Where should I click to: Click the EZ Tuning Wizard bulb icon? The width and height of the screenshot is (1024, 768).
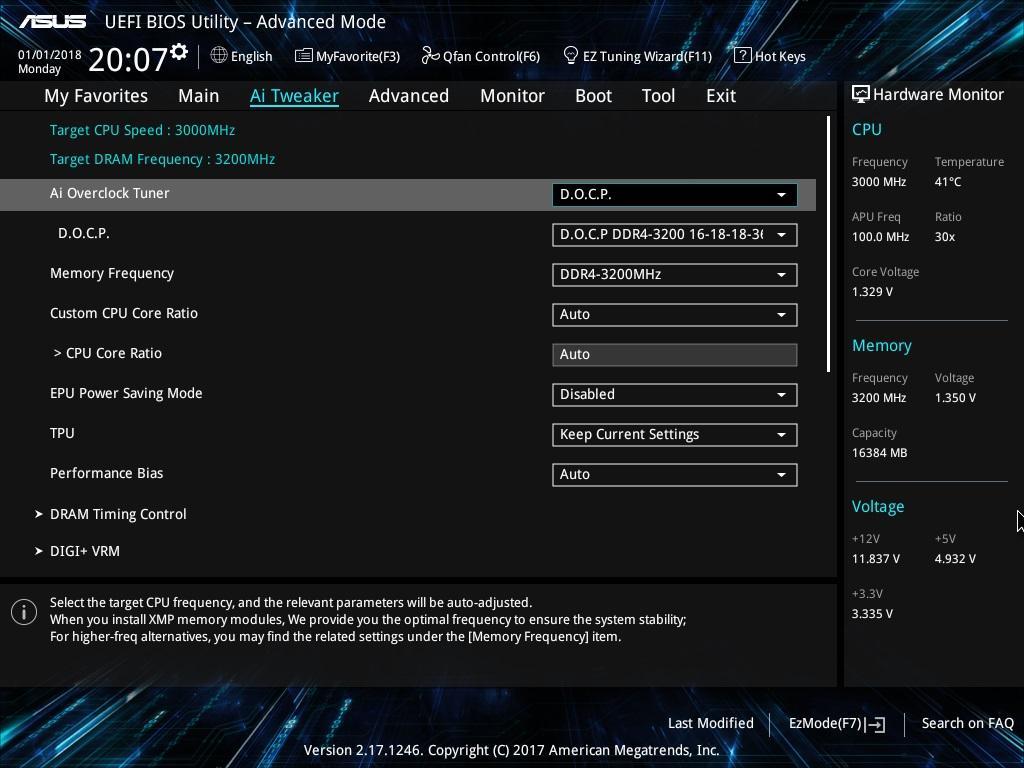pos(570,56)
